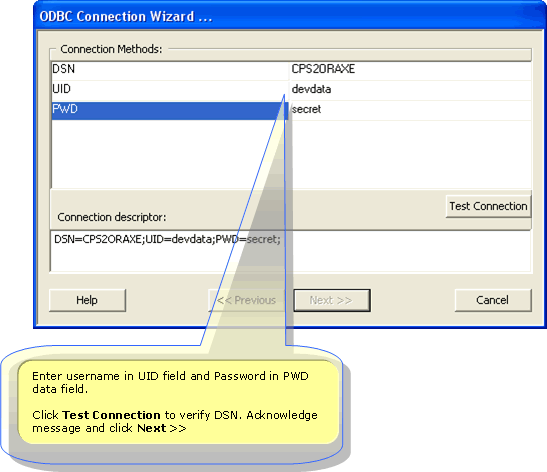Click the yellow instruction callout text
The image size is (547, 472).
(x=175, y=402)
